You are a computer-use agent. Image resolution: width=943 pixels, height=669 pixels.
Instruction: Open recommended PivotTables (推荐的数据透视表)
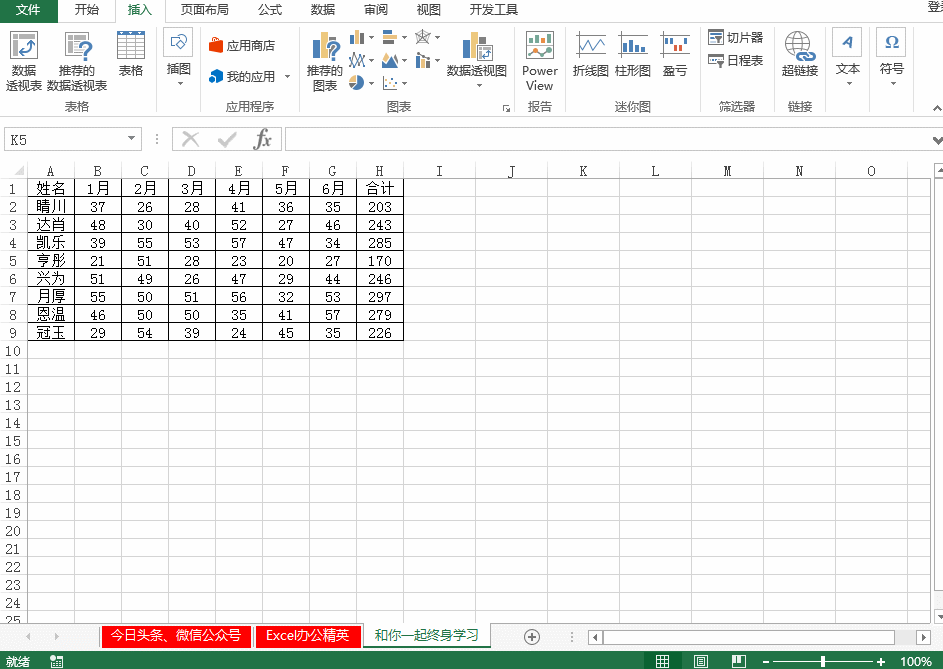point(77,61)
